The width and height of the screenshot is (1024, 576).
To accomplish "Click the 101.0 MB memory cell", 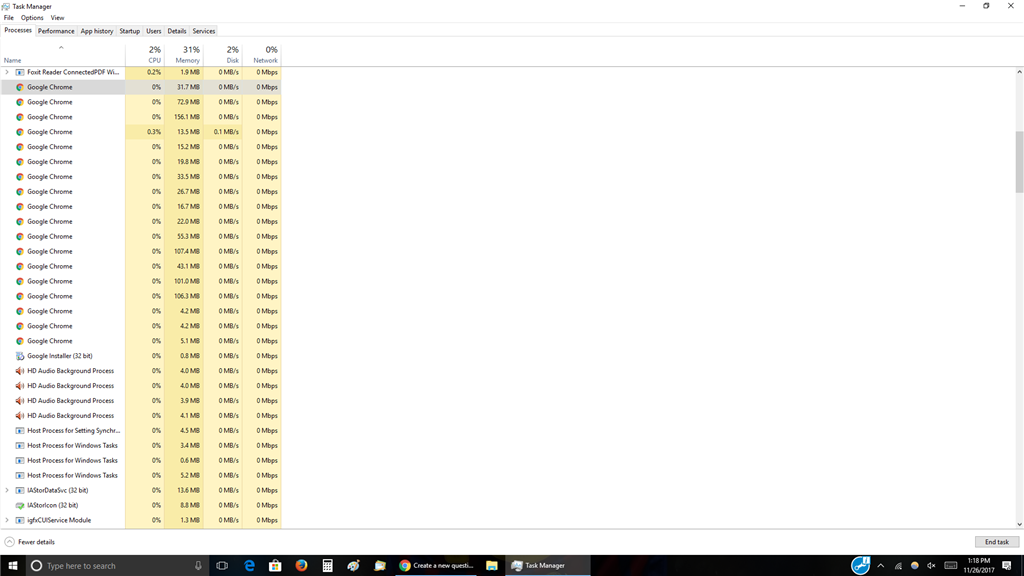I will (x=184, y=281).
